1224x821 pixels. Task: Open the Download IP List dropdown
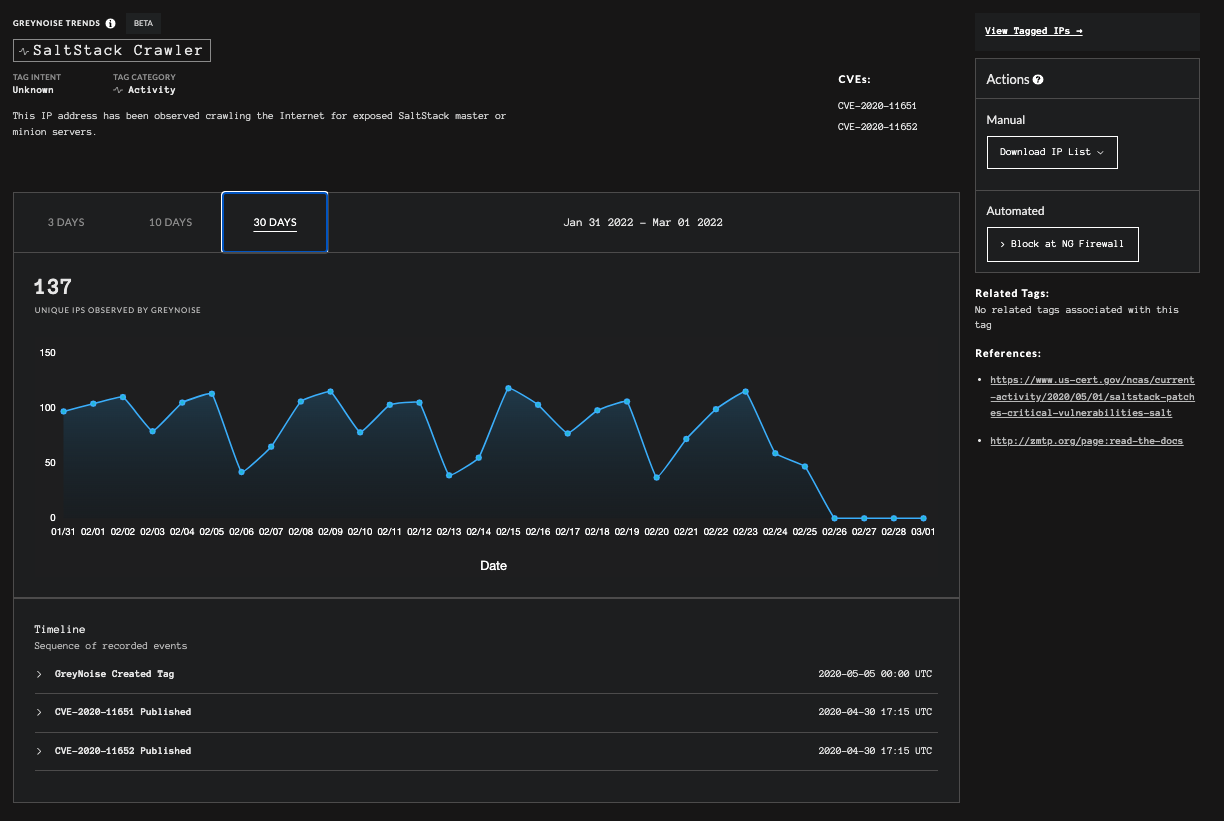point(1051,152)
